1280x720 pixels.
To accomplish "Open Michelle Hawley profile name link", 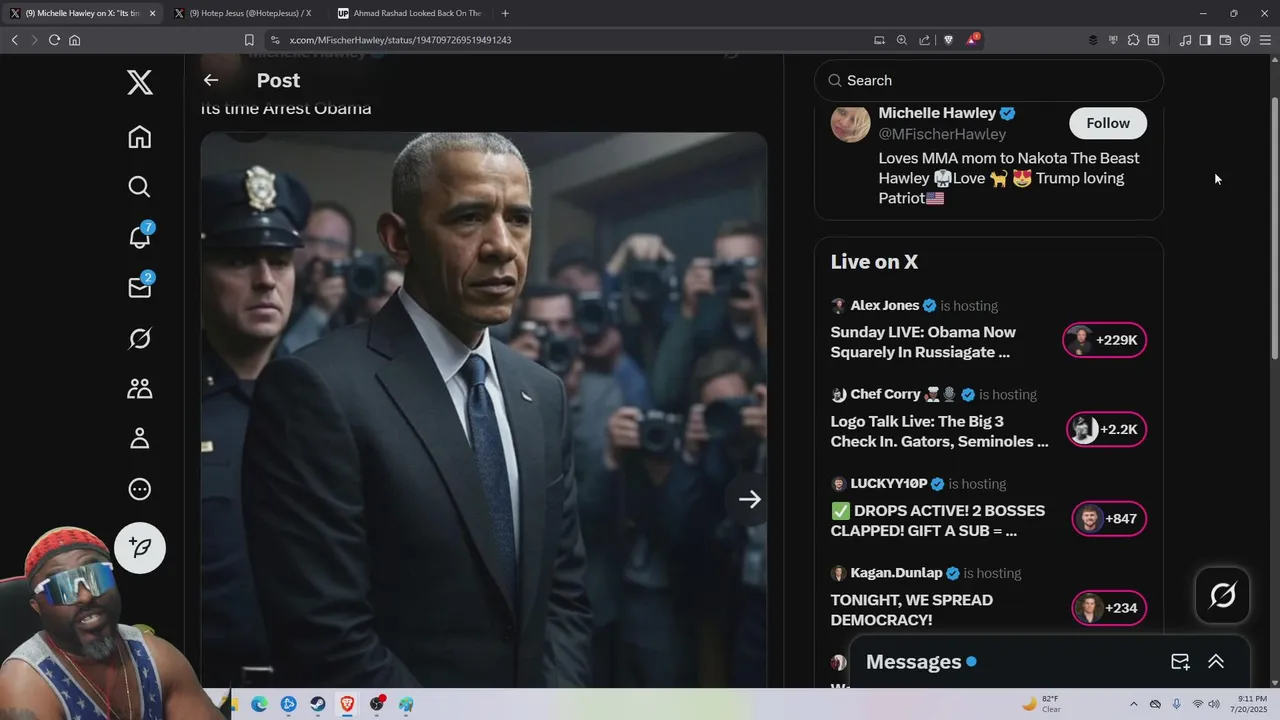I will [x=937, y=113].
